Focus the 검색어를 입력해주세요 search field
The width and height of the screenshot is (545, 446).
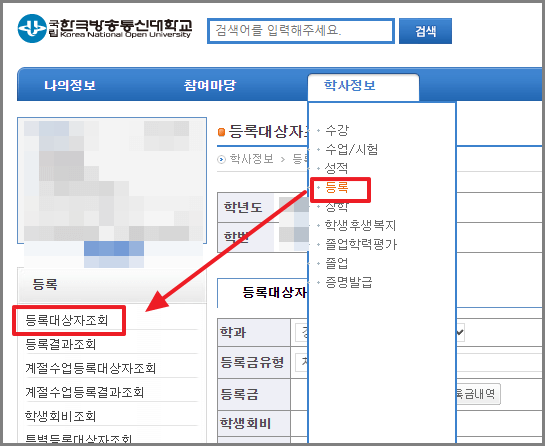[x=301, y=31]
